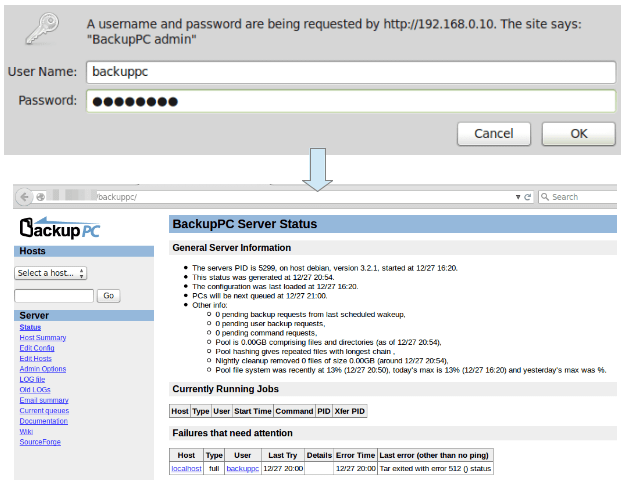Click the key icon in login dialog
Screen dimensions: 635x486
[x=43, y=28]
